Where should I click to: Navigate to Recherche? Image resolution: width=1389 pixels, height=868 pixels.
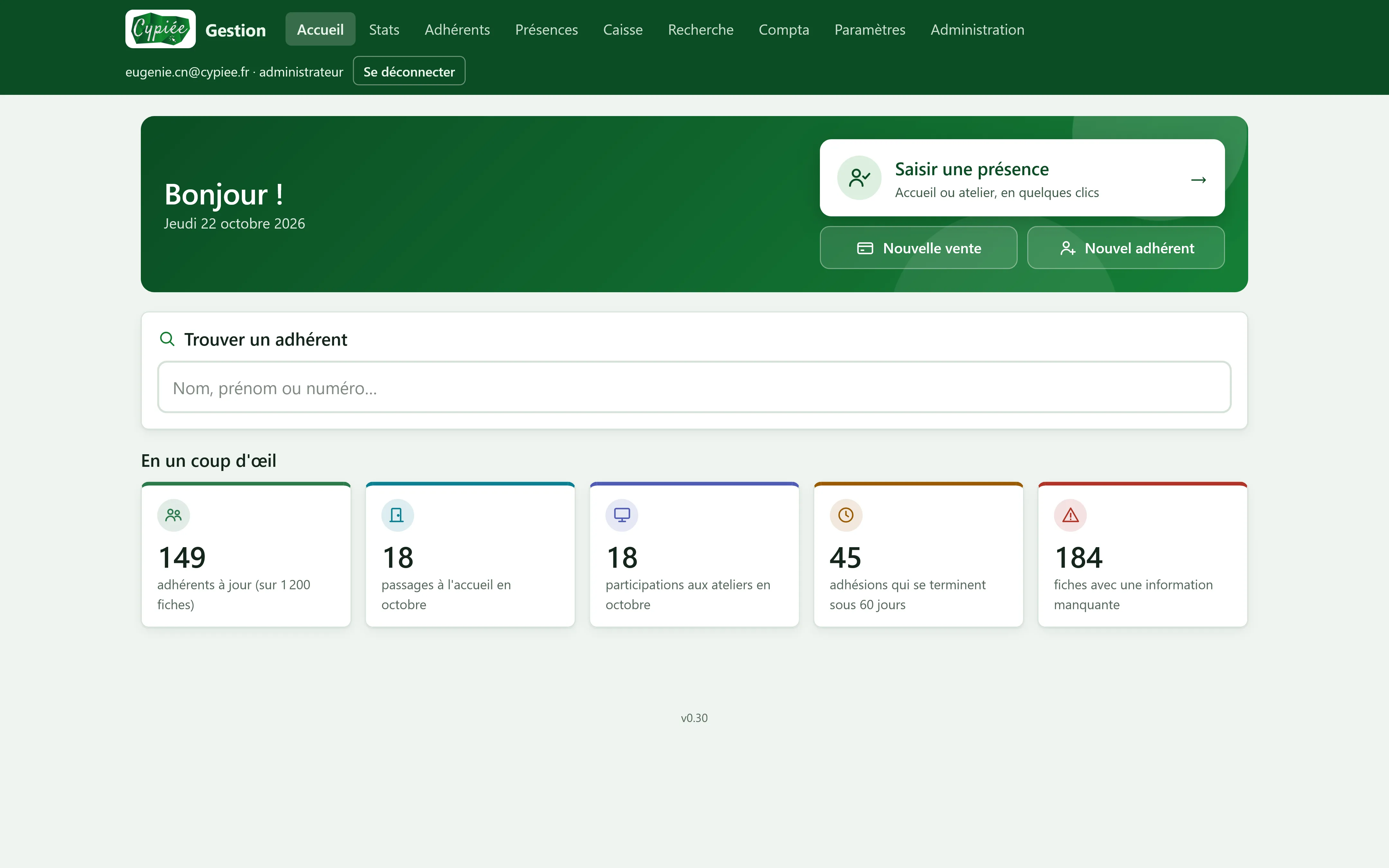click(x=700, y=29)
